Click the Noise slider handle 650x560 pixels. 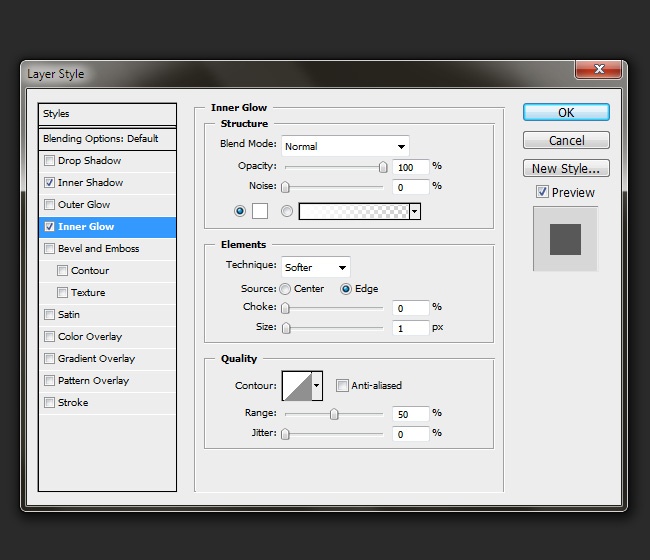[x=285, y=187]
